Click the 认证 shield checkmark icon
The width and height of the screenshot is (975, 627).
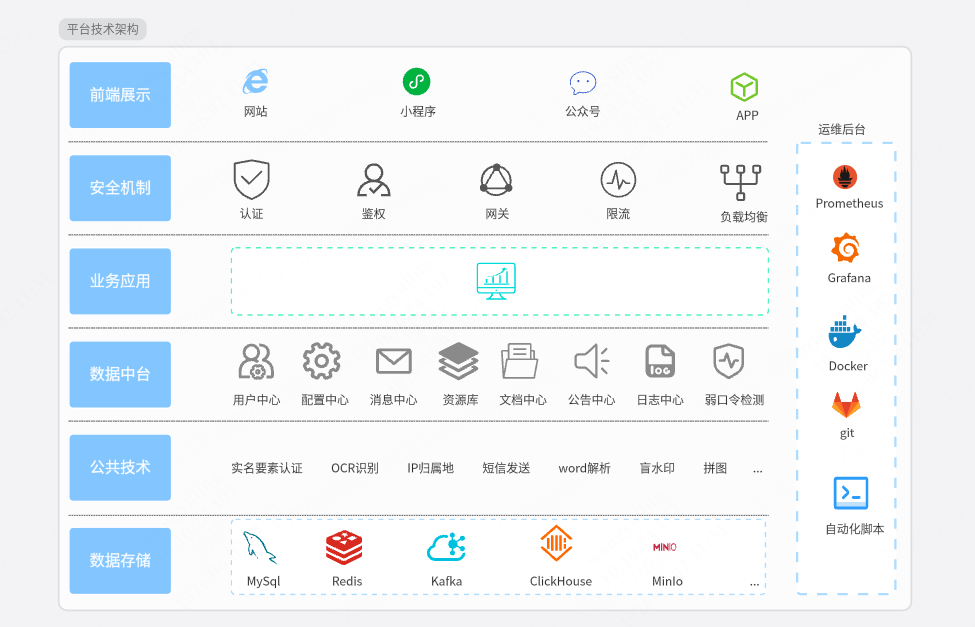pyautogui.click(x=251, y=179)
